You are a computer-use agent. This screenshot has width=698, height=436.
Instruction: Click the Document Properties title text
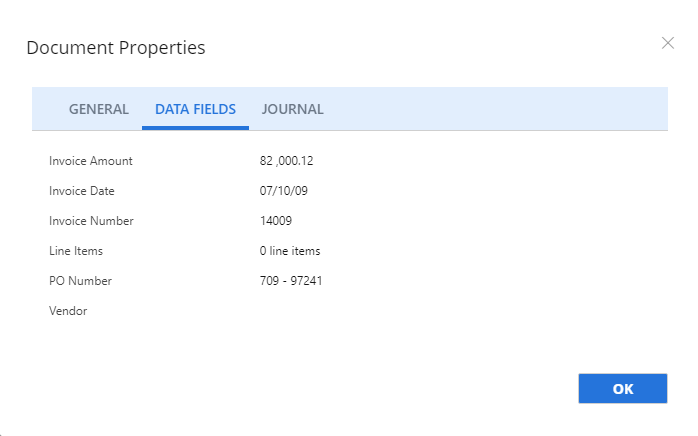point(116,47)
